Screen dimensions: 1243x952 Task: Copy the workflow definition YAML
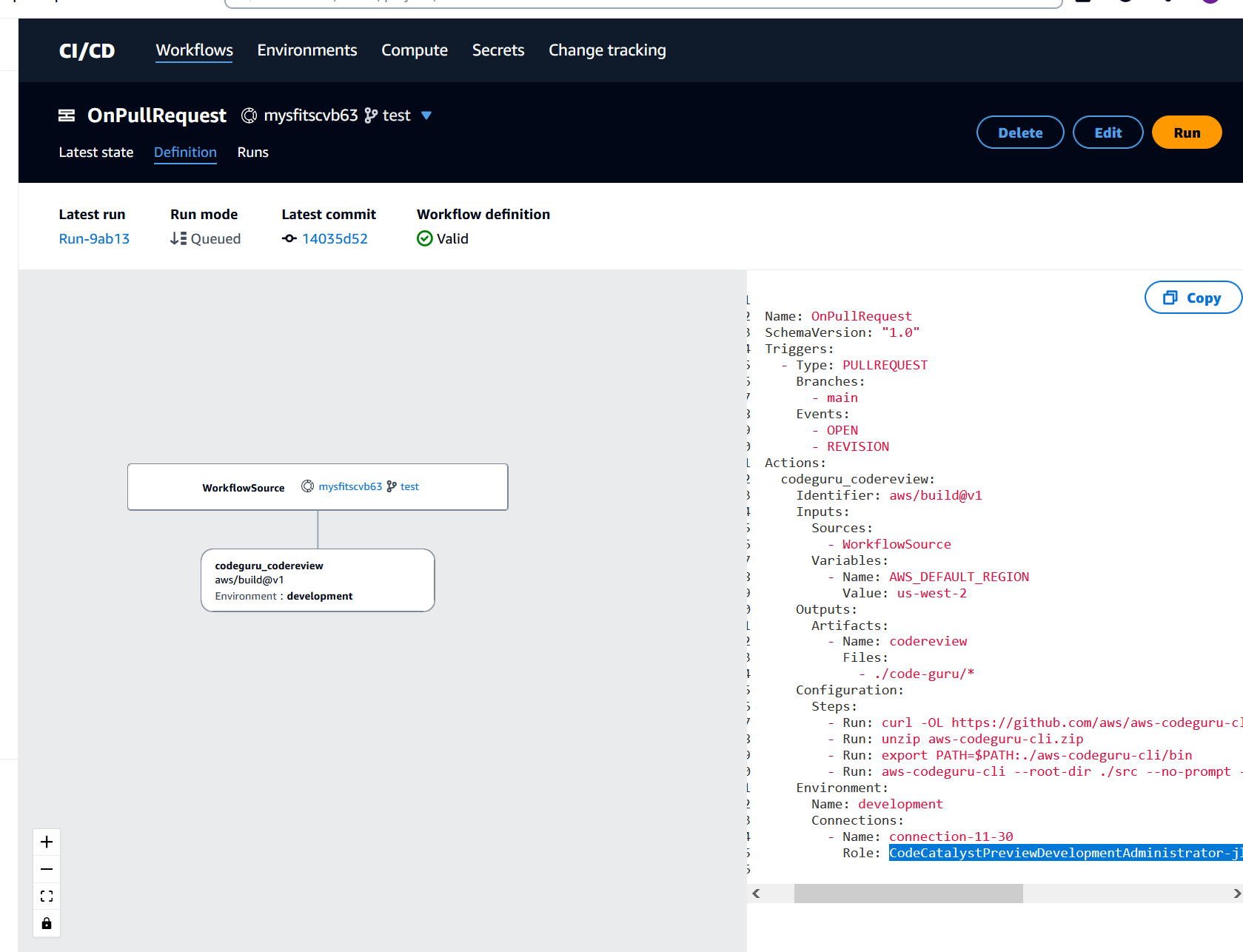[x=1193, y=297]
